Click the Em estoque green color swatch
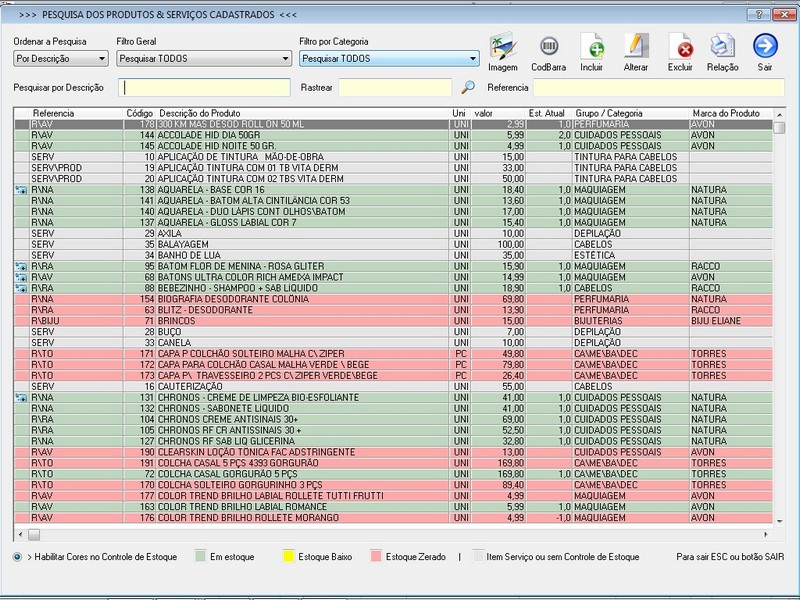The image size is (800, 600). [x=200, y=556]
